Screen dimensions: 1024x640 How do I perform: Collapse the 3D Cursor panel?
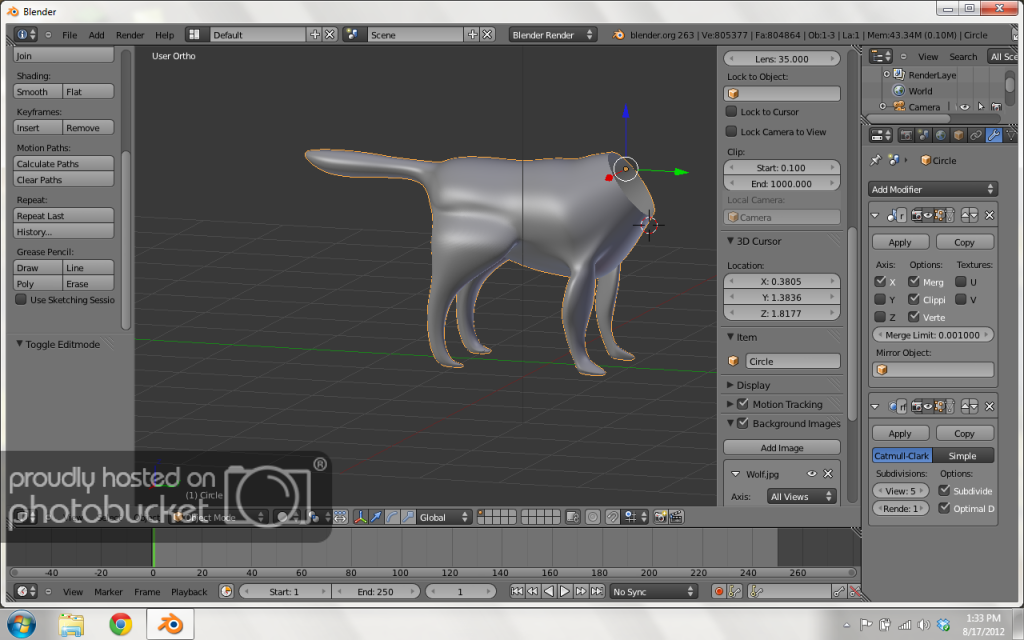[731, 241]
